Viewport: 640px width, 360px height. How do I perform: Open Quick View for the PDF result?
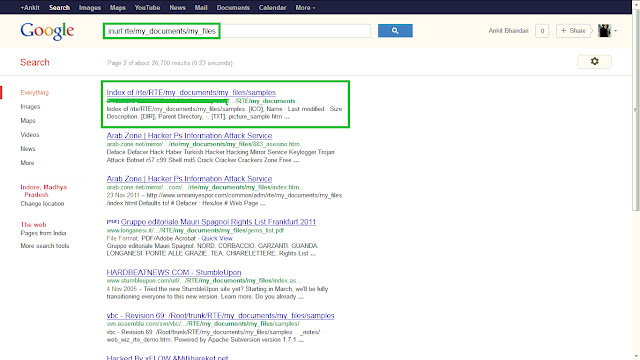click(x=217, y=238)
